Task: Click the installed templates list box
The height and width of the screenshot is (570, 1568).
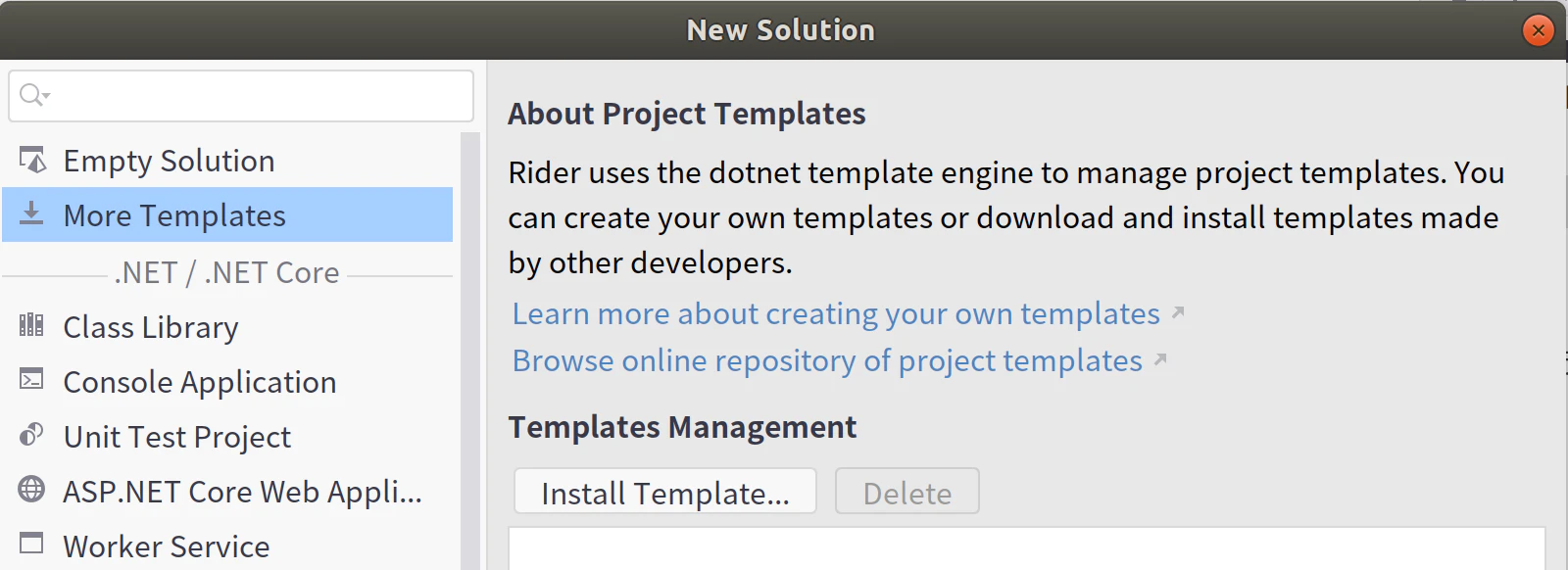Action: coord(1027,549)
